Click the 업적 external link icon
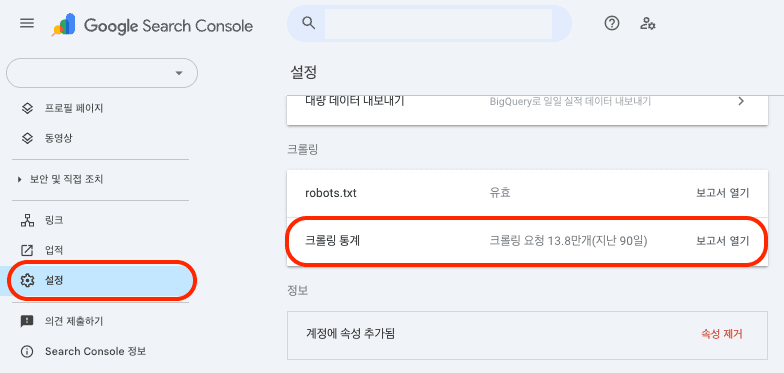The height and width of the screenshot is (373, 784). tap(27, 250)
